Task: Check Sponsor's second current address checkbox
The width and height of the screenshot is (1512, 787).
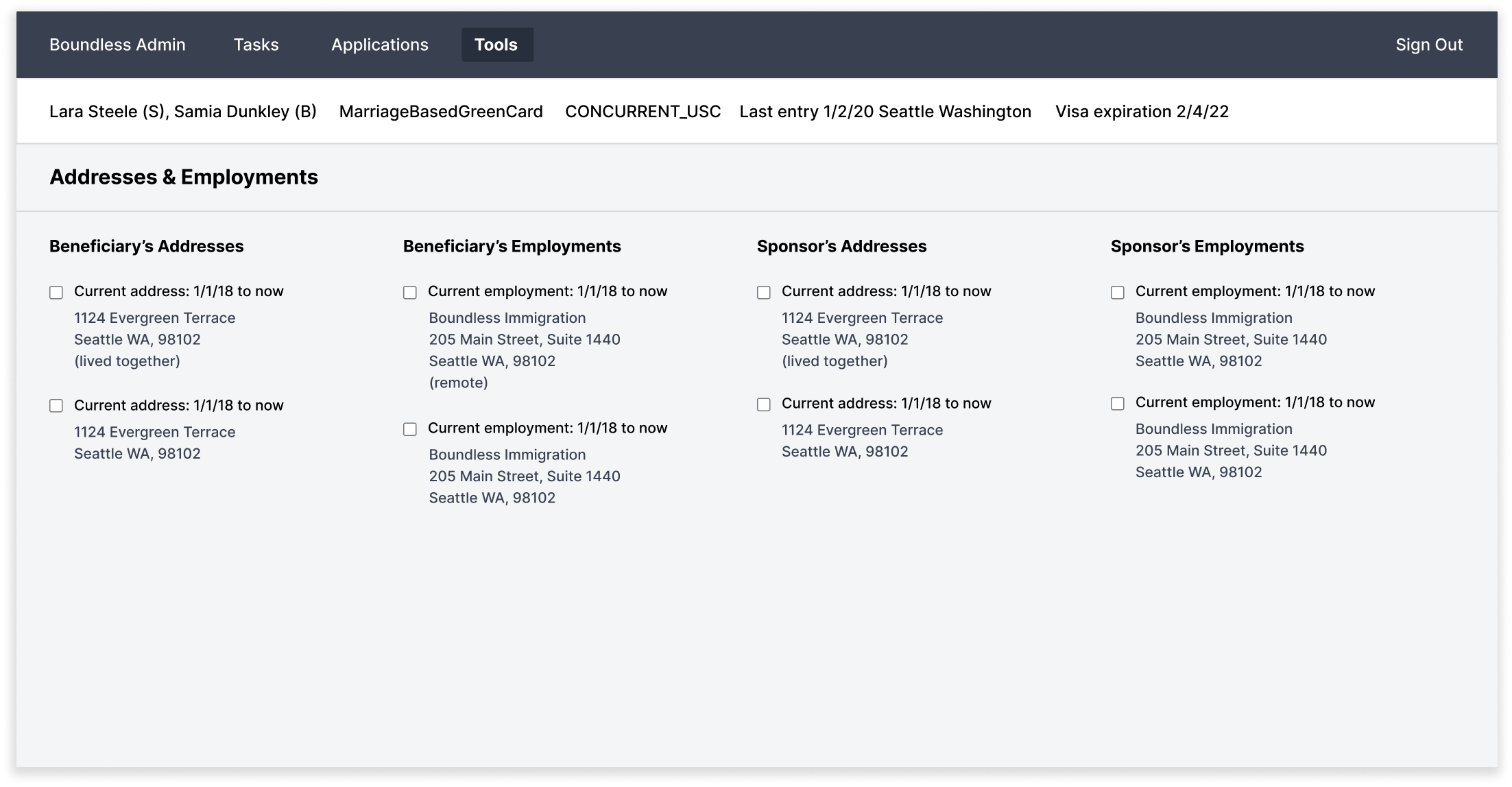Action: pos(764,404)
